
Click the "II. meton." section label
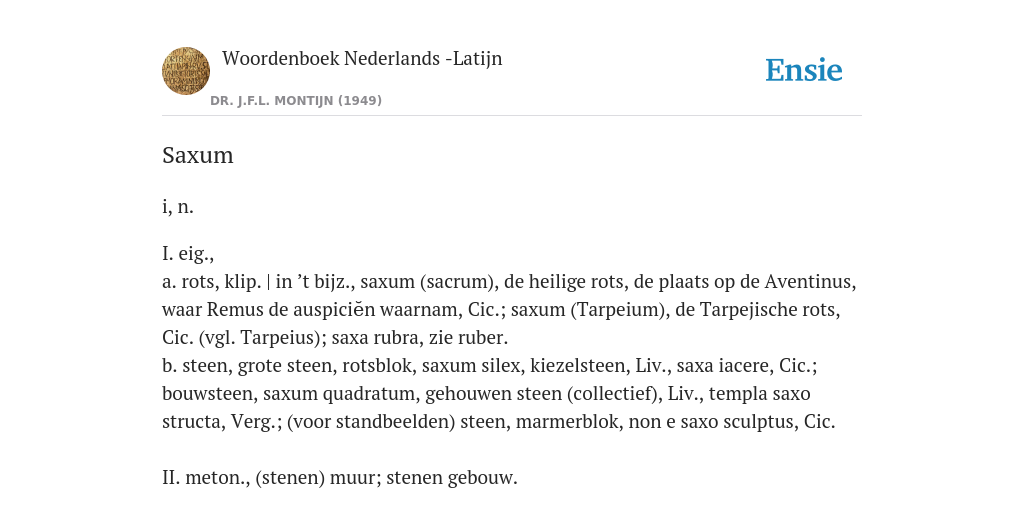pyautogui.click(x=206, y=477)
